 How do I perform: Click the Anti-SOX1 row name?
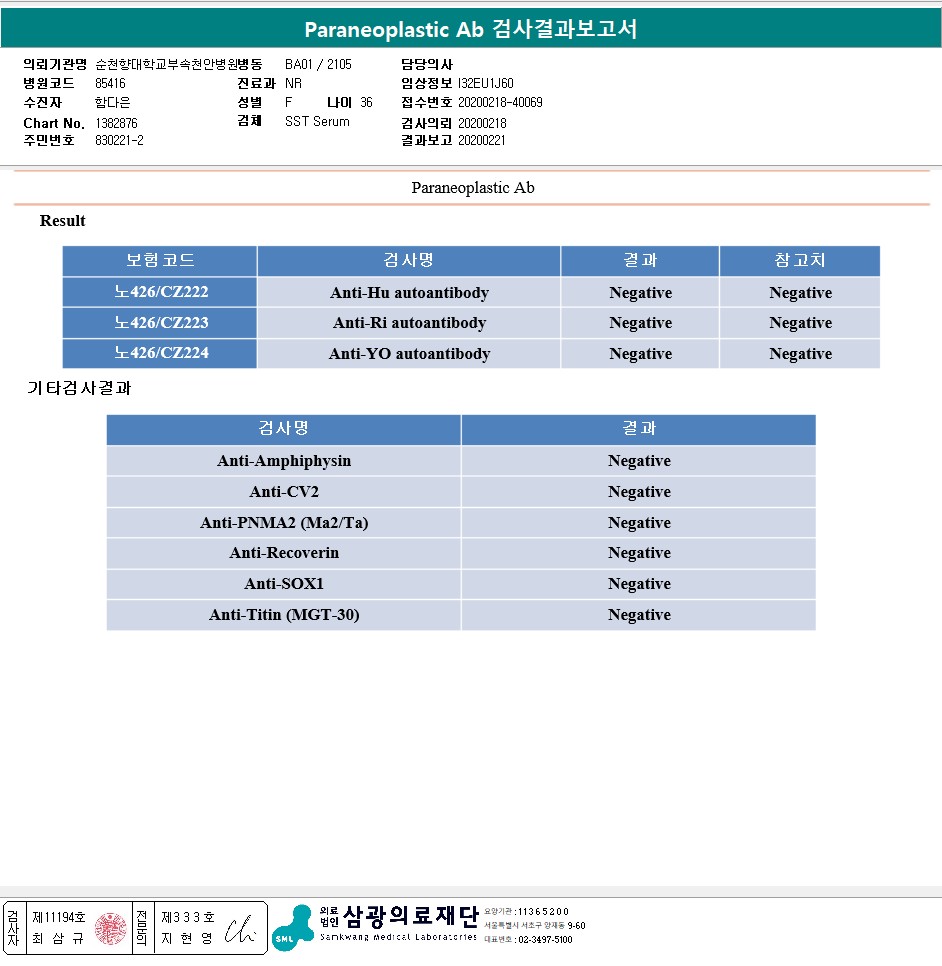coord(284,583)
